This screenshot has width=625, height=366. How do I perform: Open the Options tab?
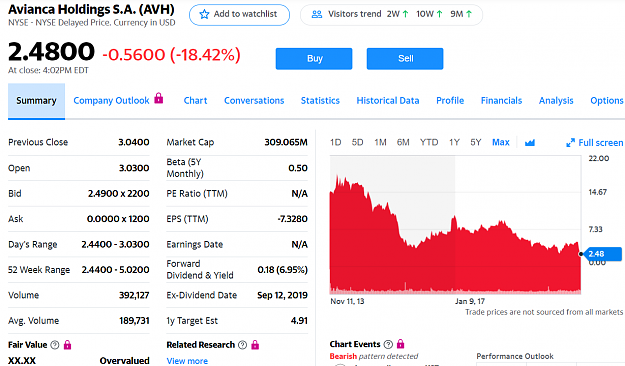coord(607,100)
